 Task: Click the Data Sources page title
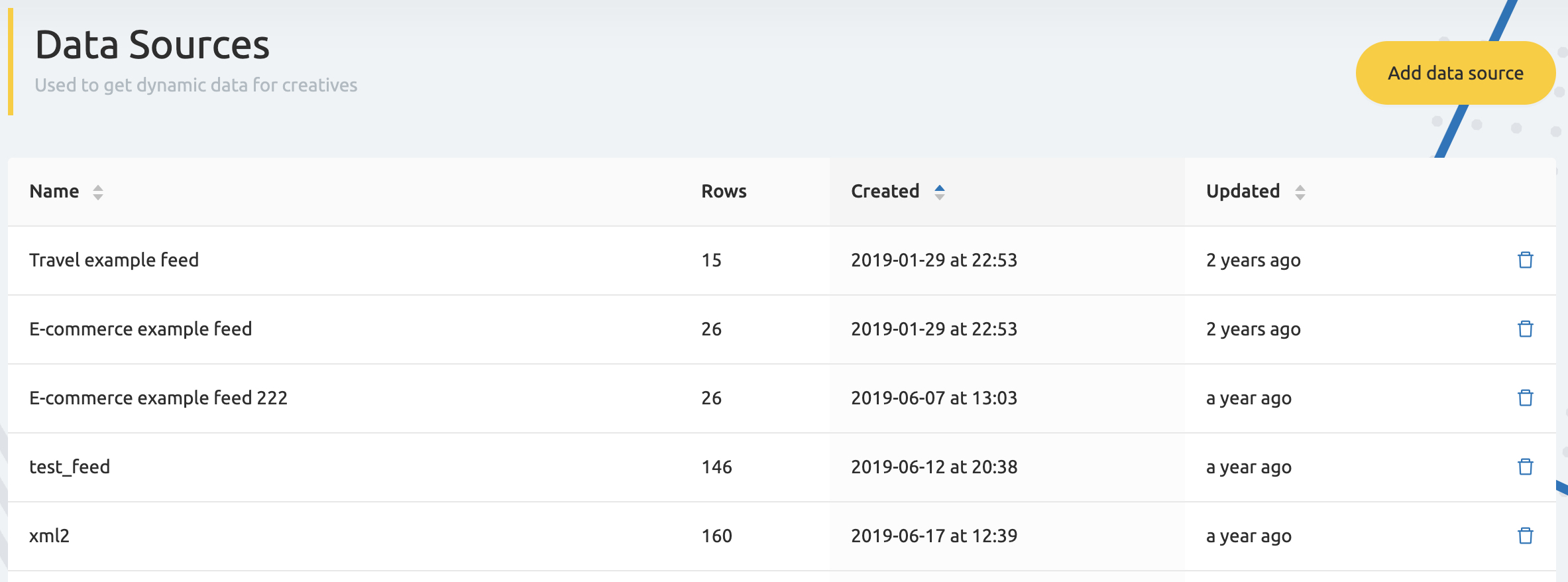tap(152, 45)
